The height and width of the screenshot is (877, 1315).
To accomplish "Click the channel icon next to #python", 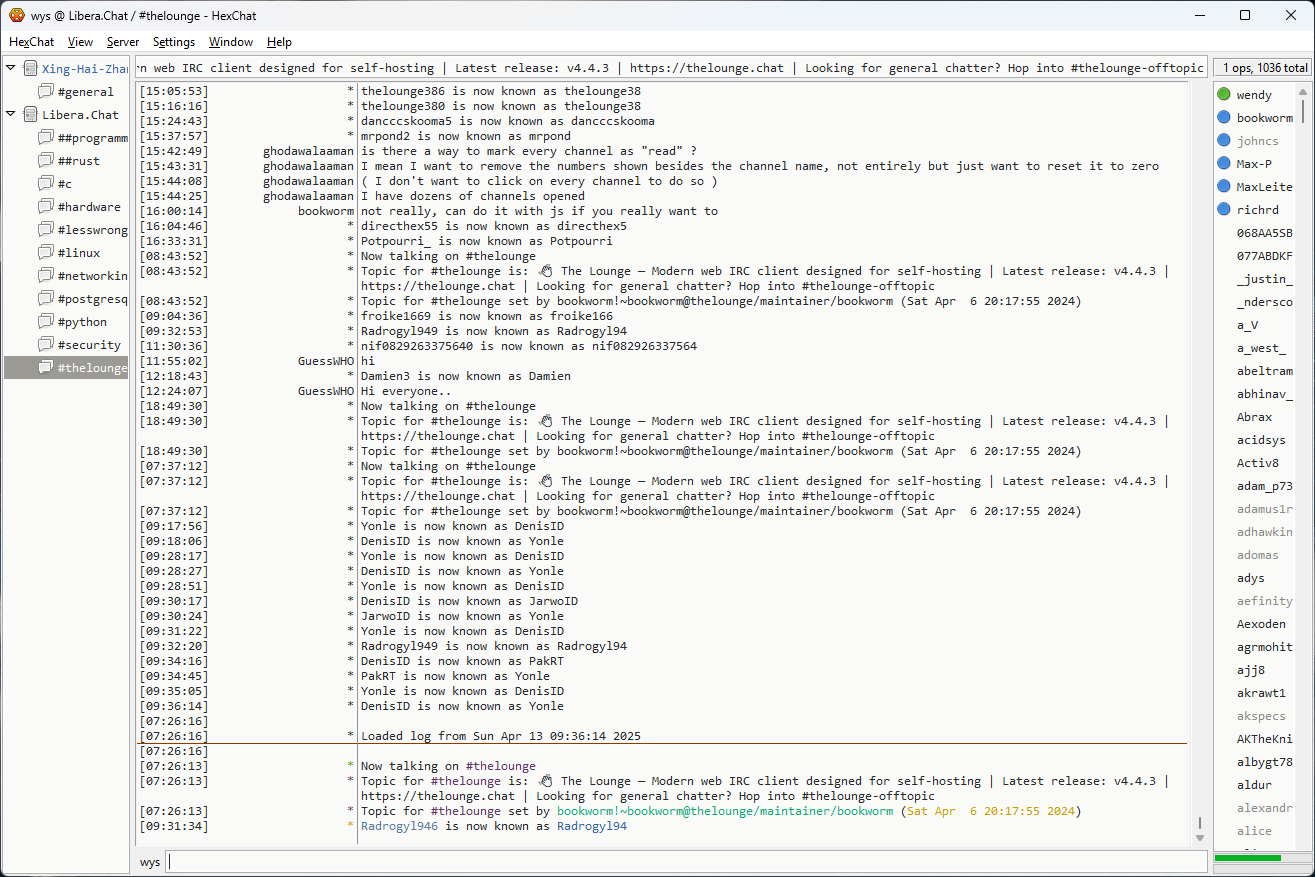I will (46, 322).
